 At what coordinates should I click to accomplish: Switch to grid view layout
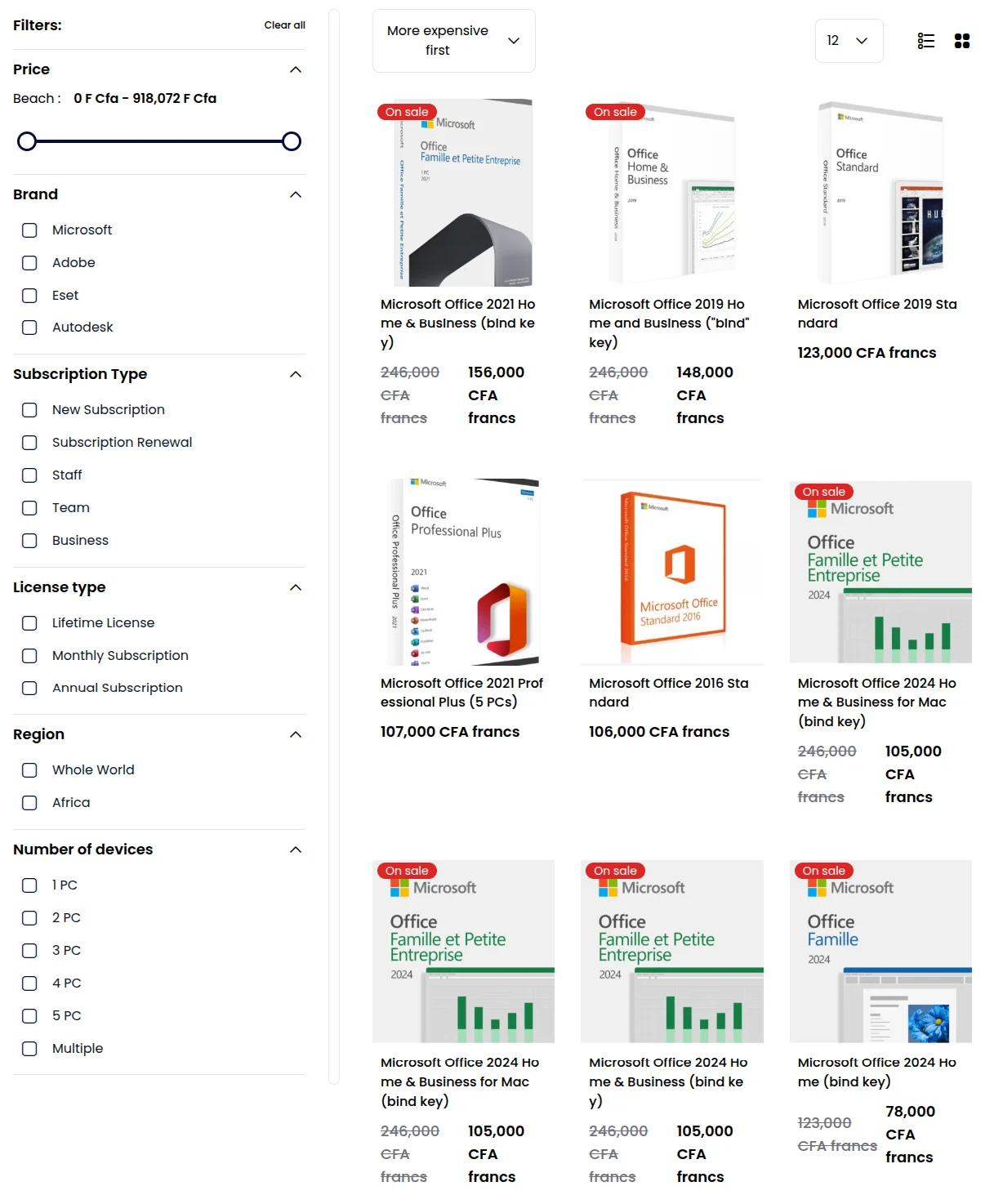[962, 41]
